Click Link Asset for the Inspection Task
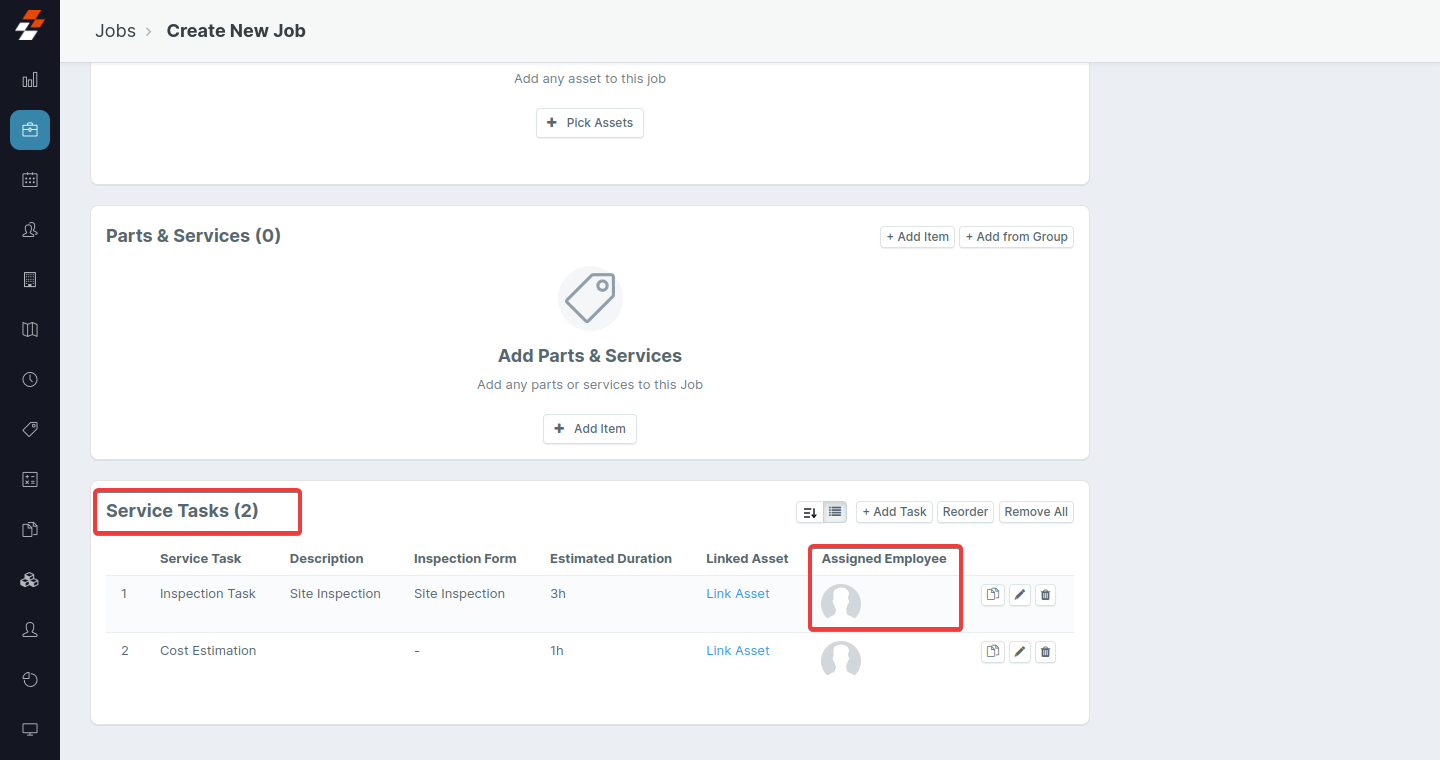The height and width of the screenshot is (760, 1440). click(x=737, y=594)
